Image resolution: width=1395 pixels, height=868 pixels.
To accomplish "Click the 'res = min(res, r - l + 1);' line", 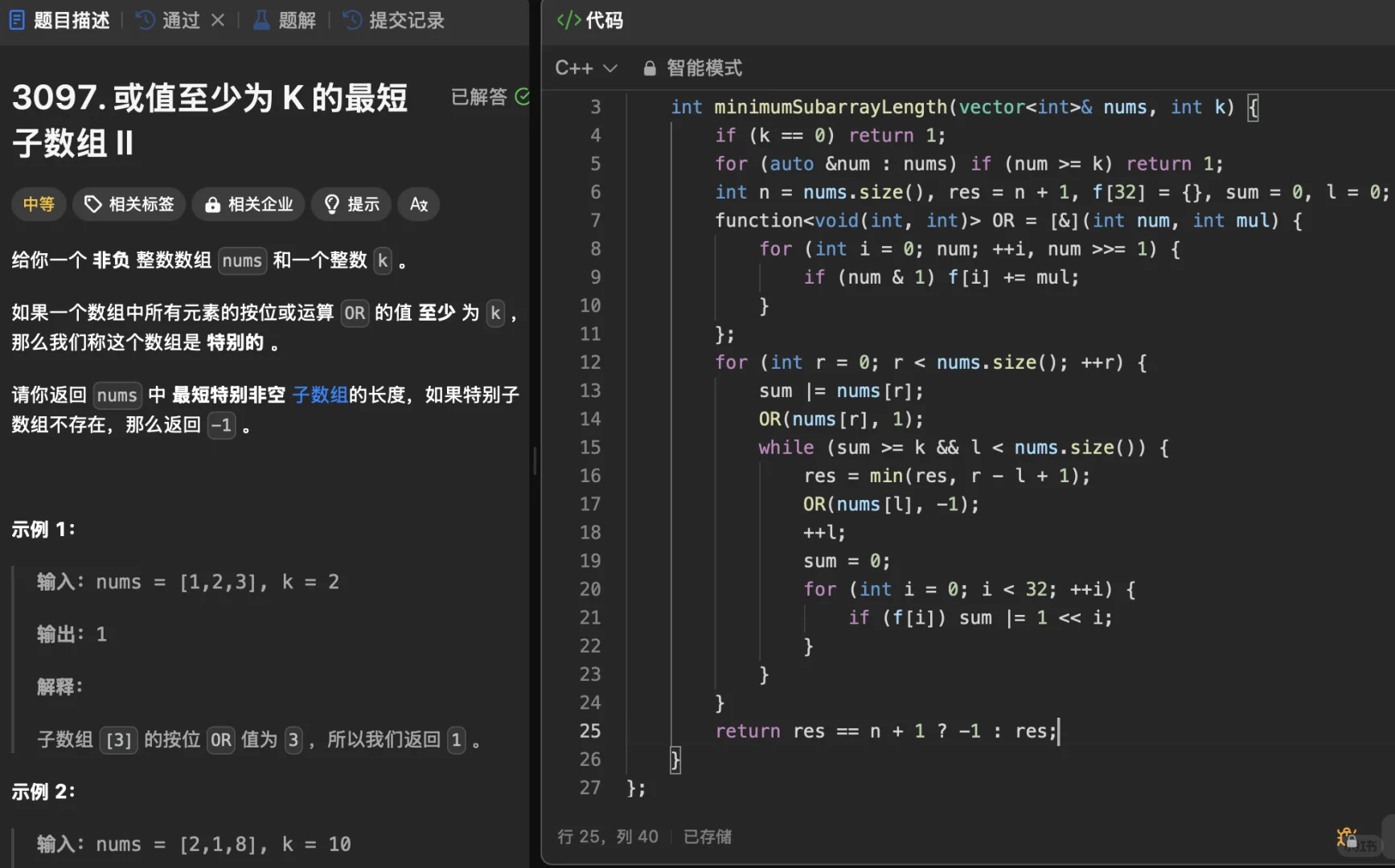I will 947,476.
